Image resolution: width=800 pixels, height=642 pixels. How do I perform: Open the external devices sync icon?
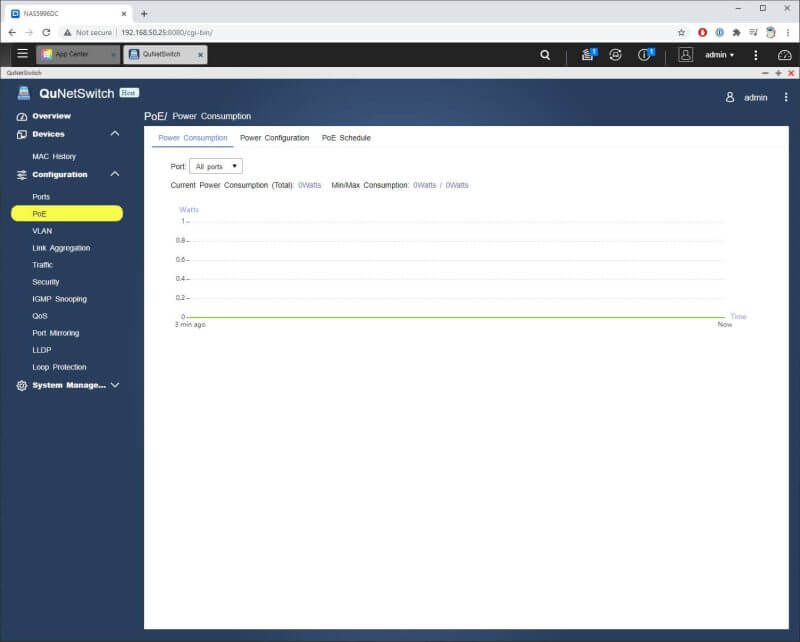(x=615, y=55)
